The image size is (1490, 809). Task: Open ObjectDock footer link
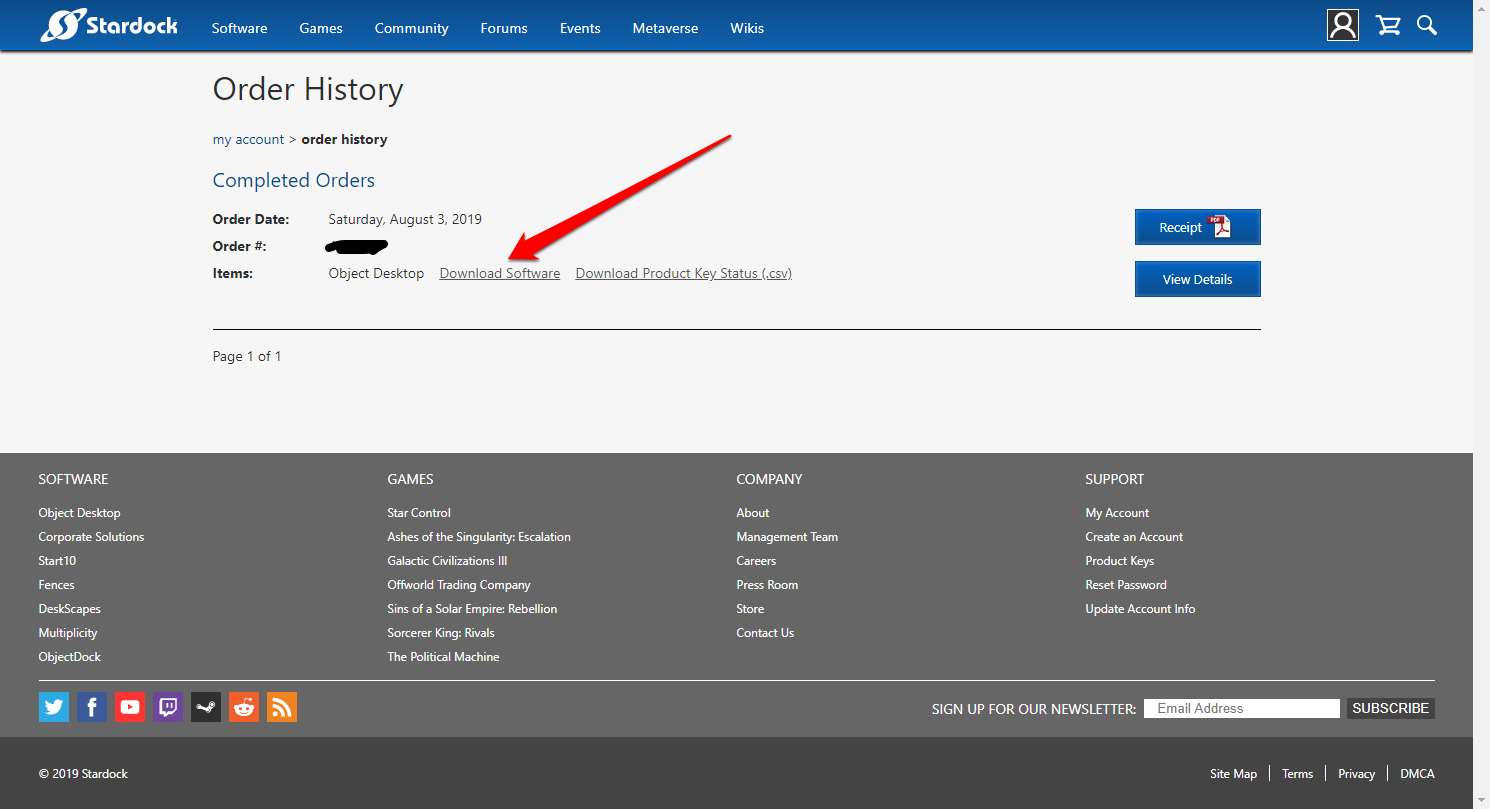70,657
